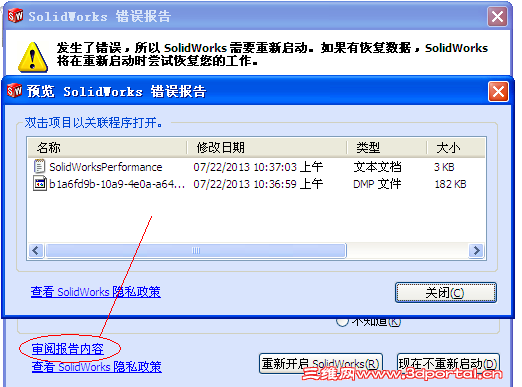Open SolidWorks privacy policy link in preview dialog
This screenshot has height=387, width=522.
pyautogui.click(x=96, y=292)
